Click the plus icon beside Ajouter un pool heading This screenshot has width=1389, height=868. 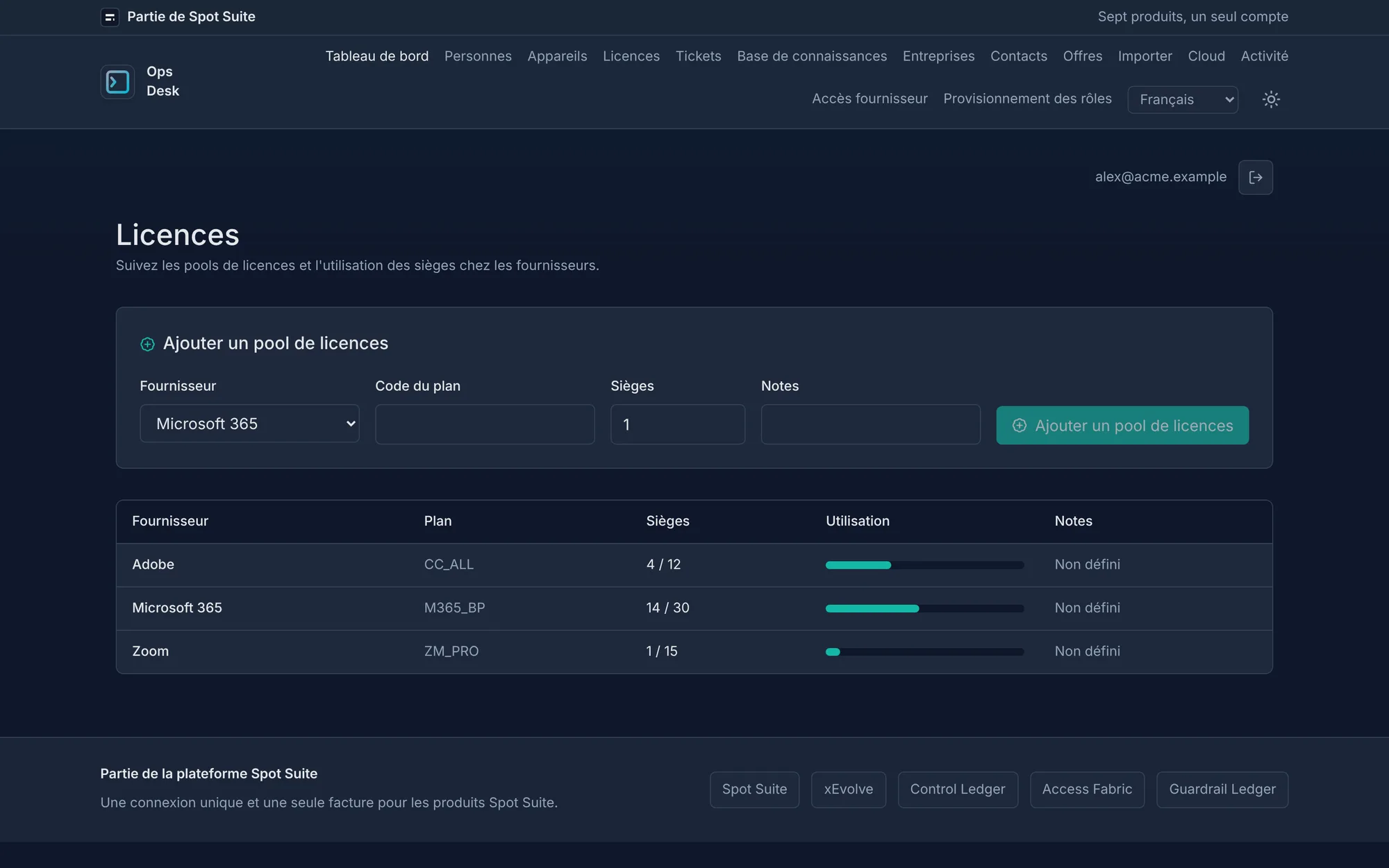click(x=147, y=344)
